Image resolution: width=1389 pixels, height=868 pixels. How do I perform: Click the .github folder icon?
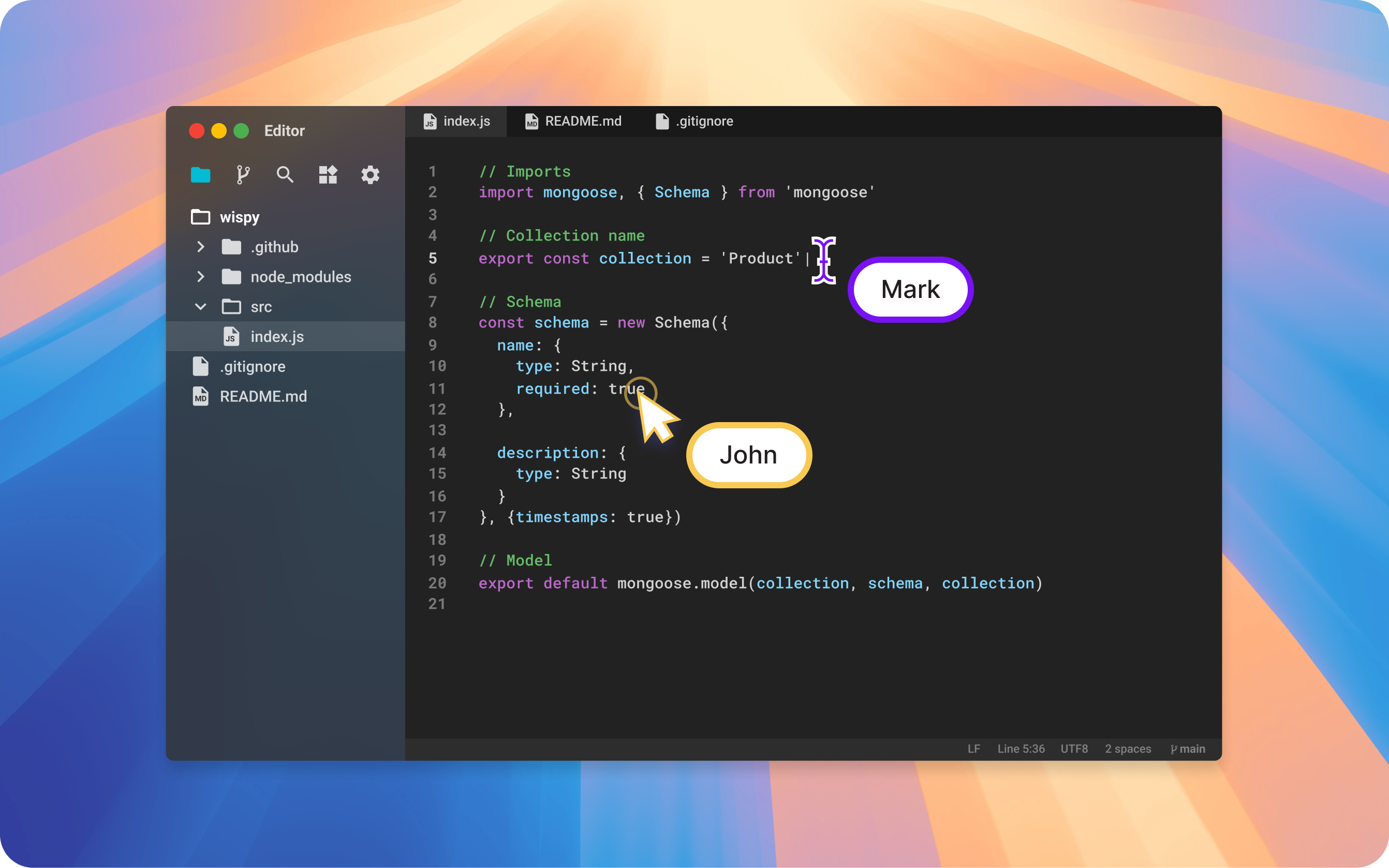pos(231,247)
